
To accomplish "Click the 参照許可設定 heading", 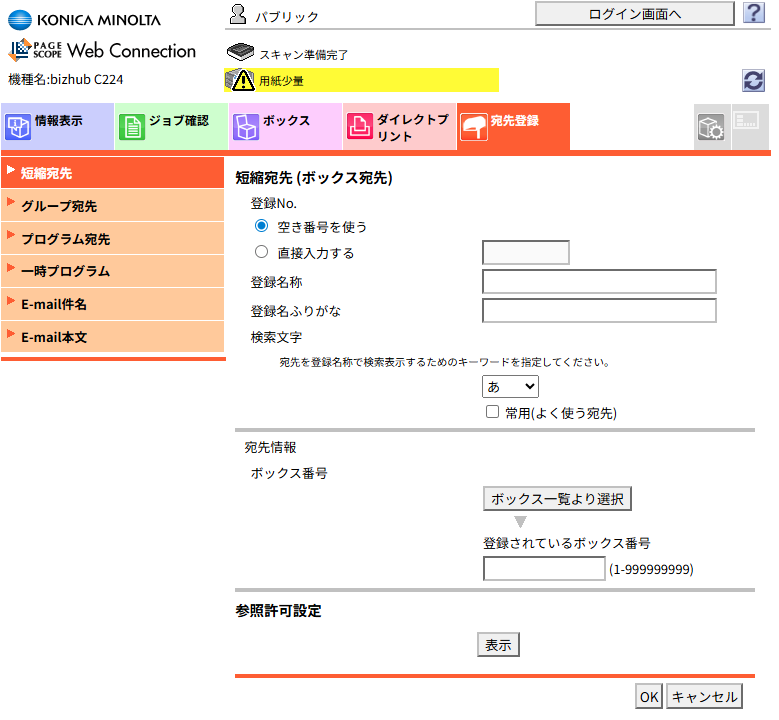I will click(278, 611).
